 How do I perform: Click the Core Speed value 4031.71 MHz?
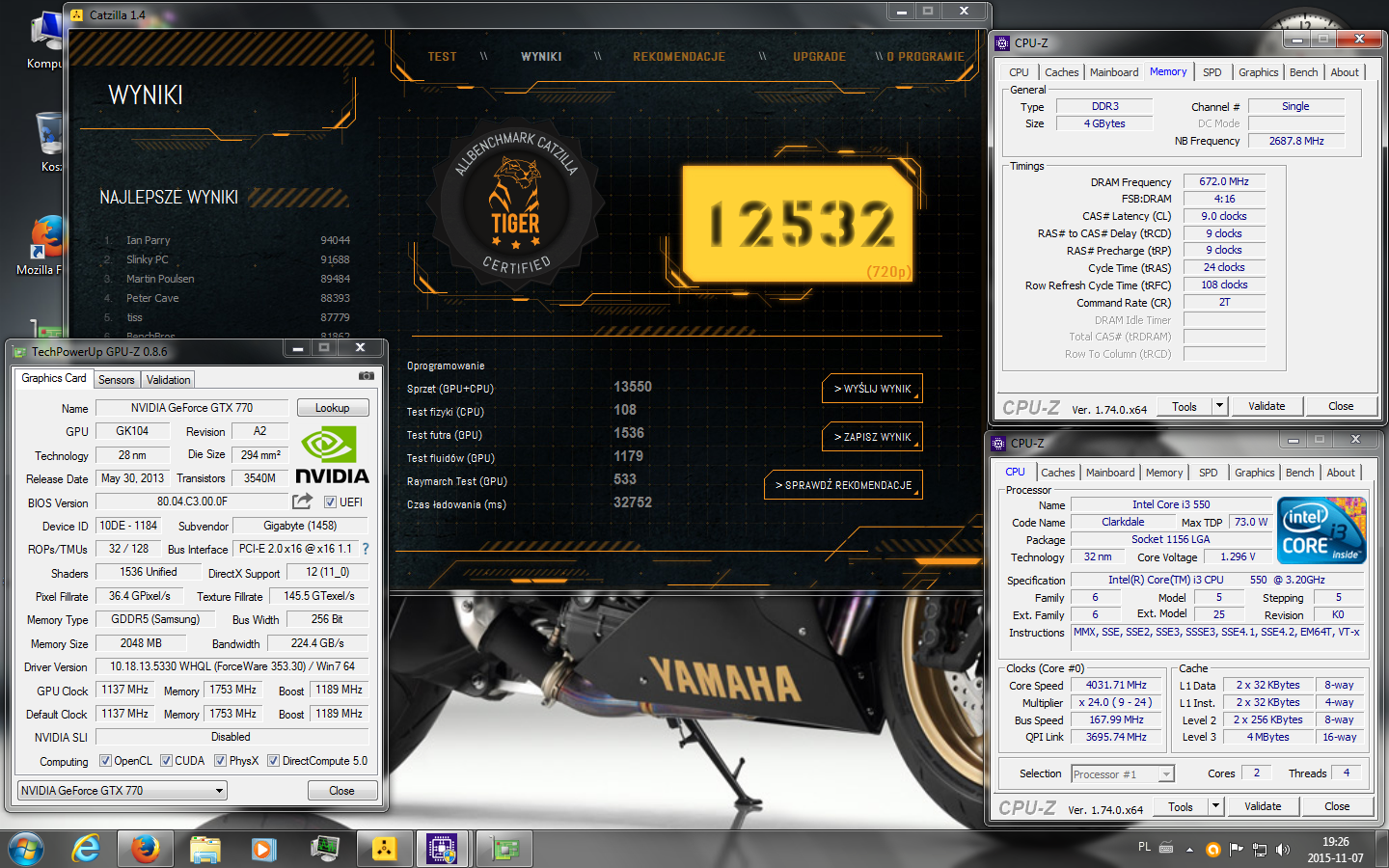pyautogui.click(x=1117, y=685)
